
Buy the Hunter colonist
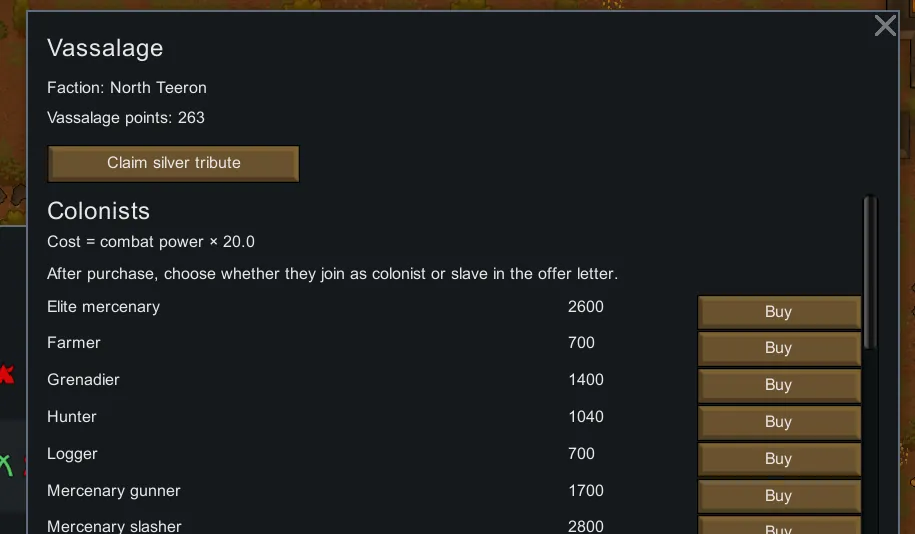click(x=778, y=422)
